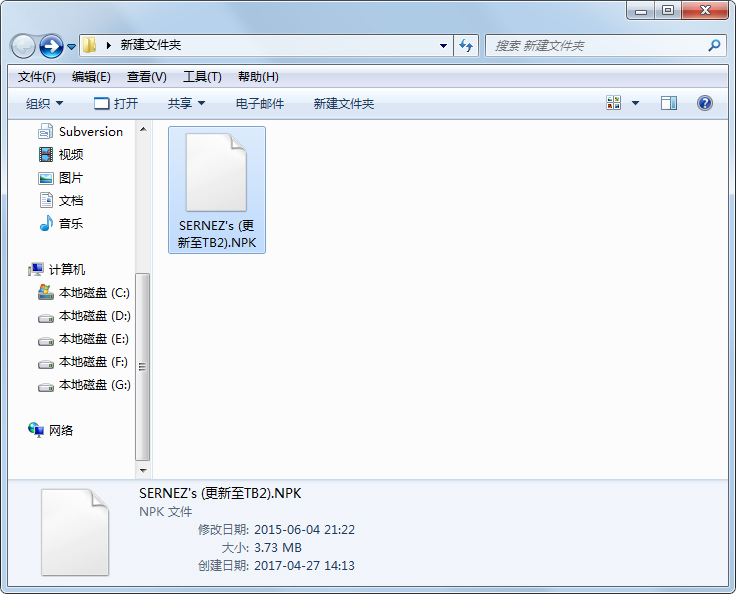Open 本地磁盘 (D:) drive

coord(84,316)
